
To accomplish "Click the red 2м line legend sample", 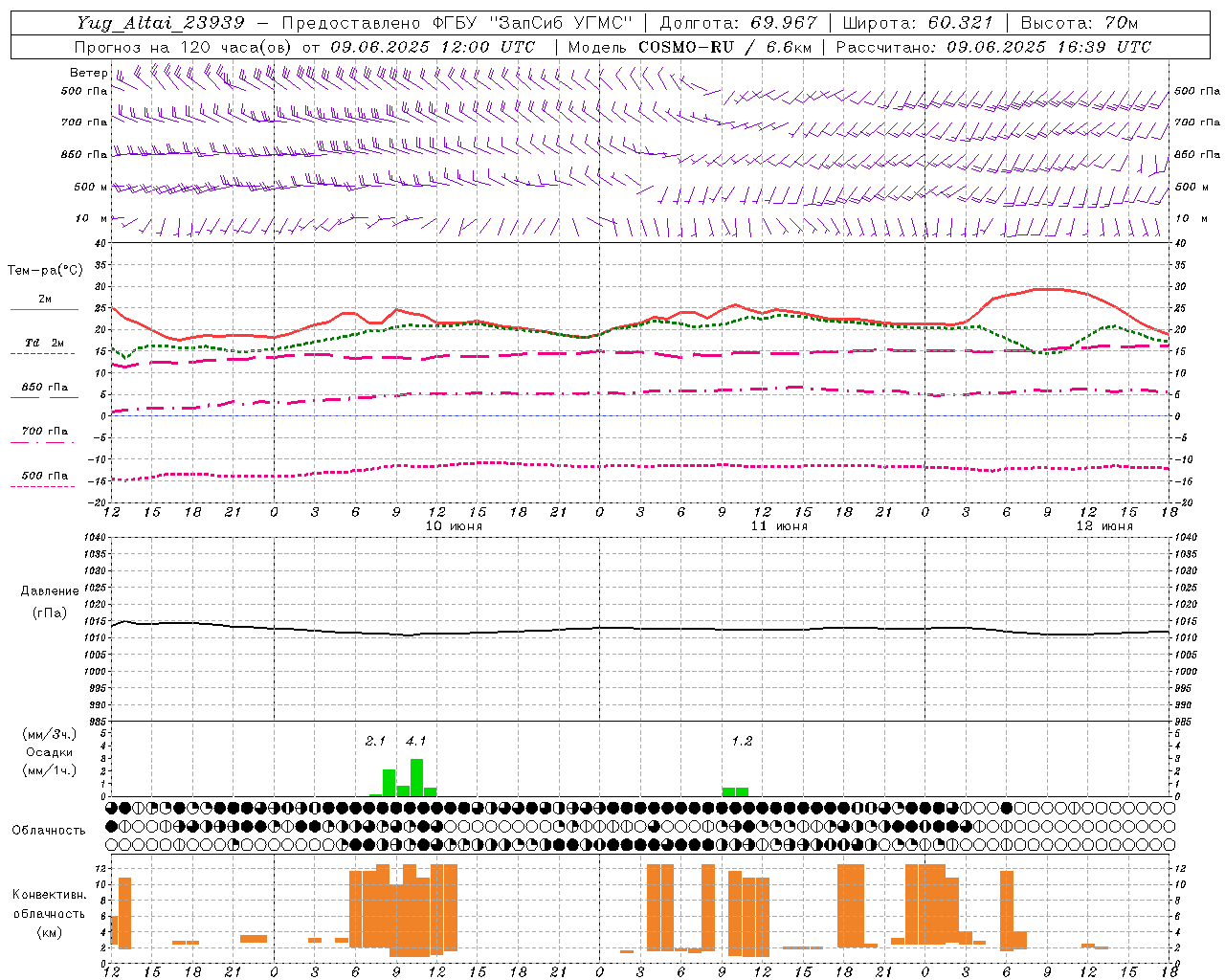I will 44,309.
